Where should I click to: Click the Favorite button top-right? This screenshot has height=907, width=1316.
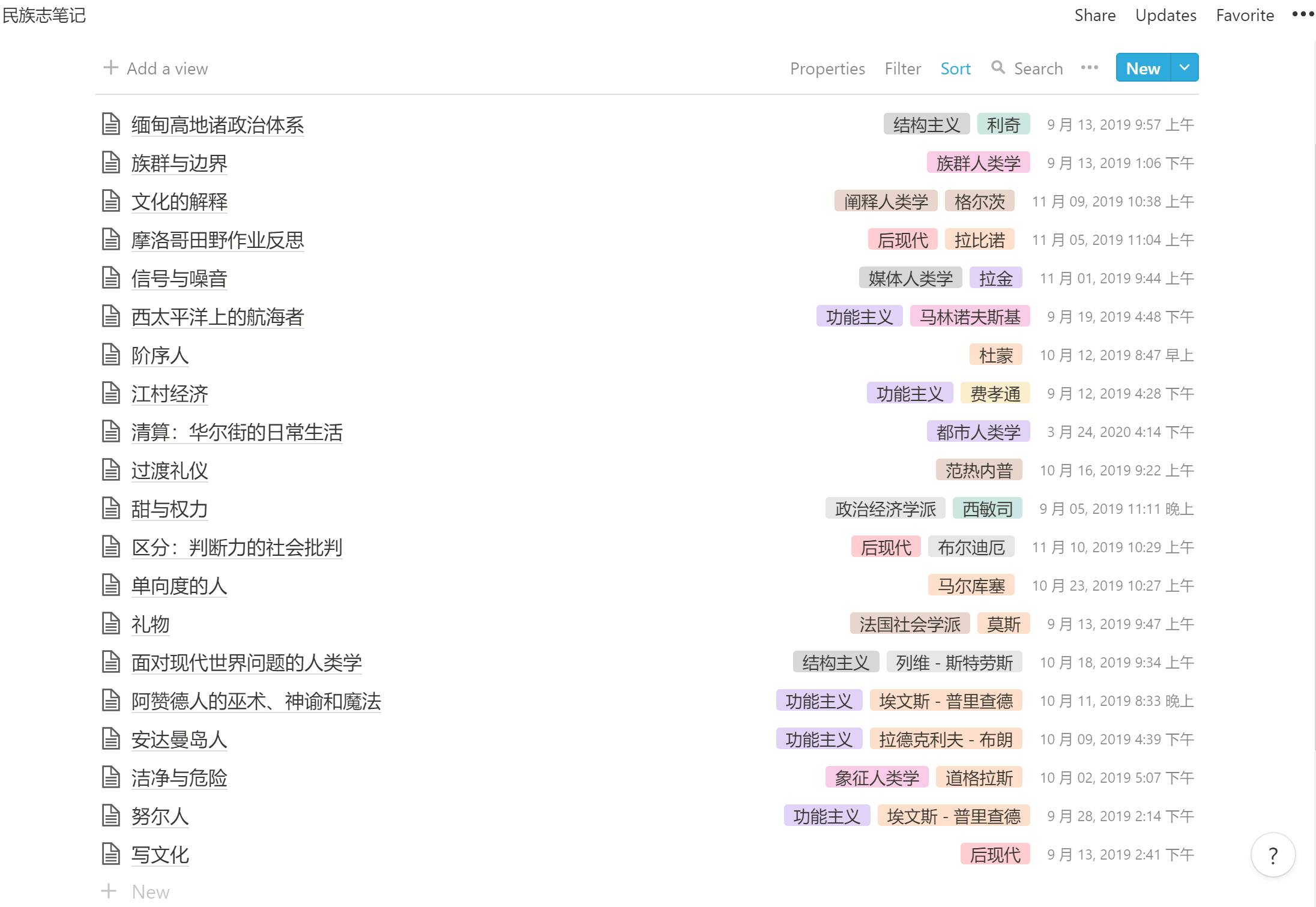1246,15
